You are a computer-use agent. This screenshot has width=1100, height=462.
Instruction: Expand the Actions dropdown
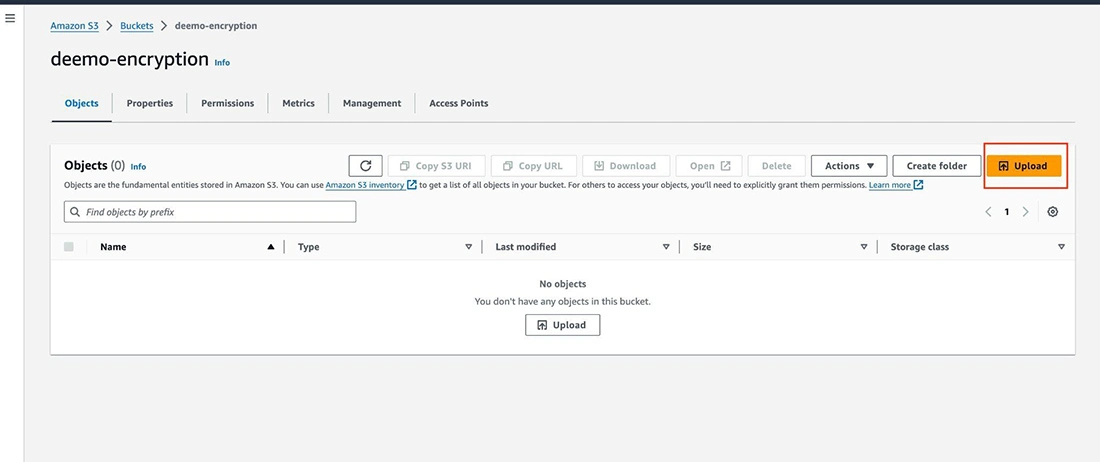point(849,166)
